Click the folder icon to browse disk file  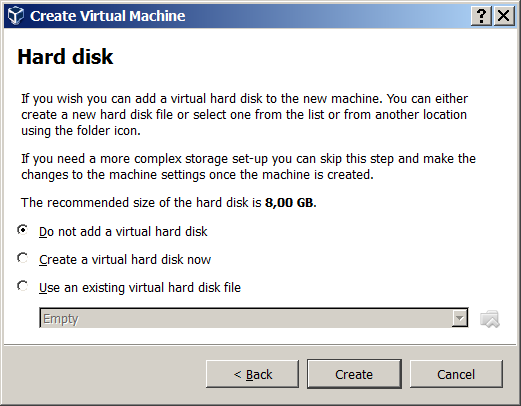pyautogui.click(x=490, y=318)
